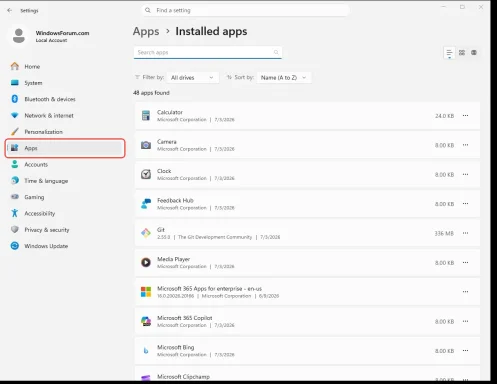Click the Microsoft Bing icon

pyautogui.click(x=146, y=351)
